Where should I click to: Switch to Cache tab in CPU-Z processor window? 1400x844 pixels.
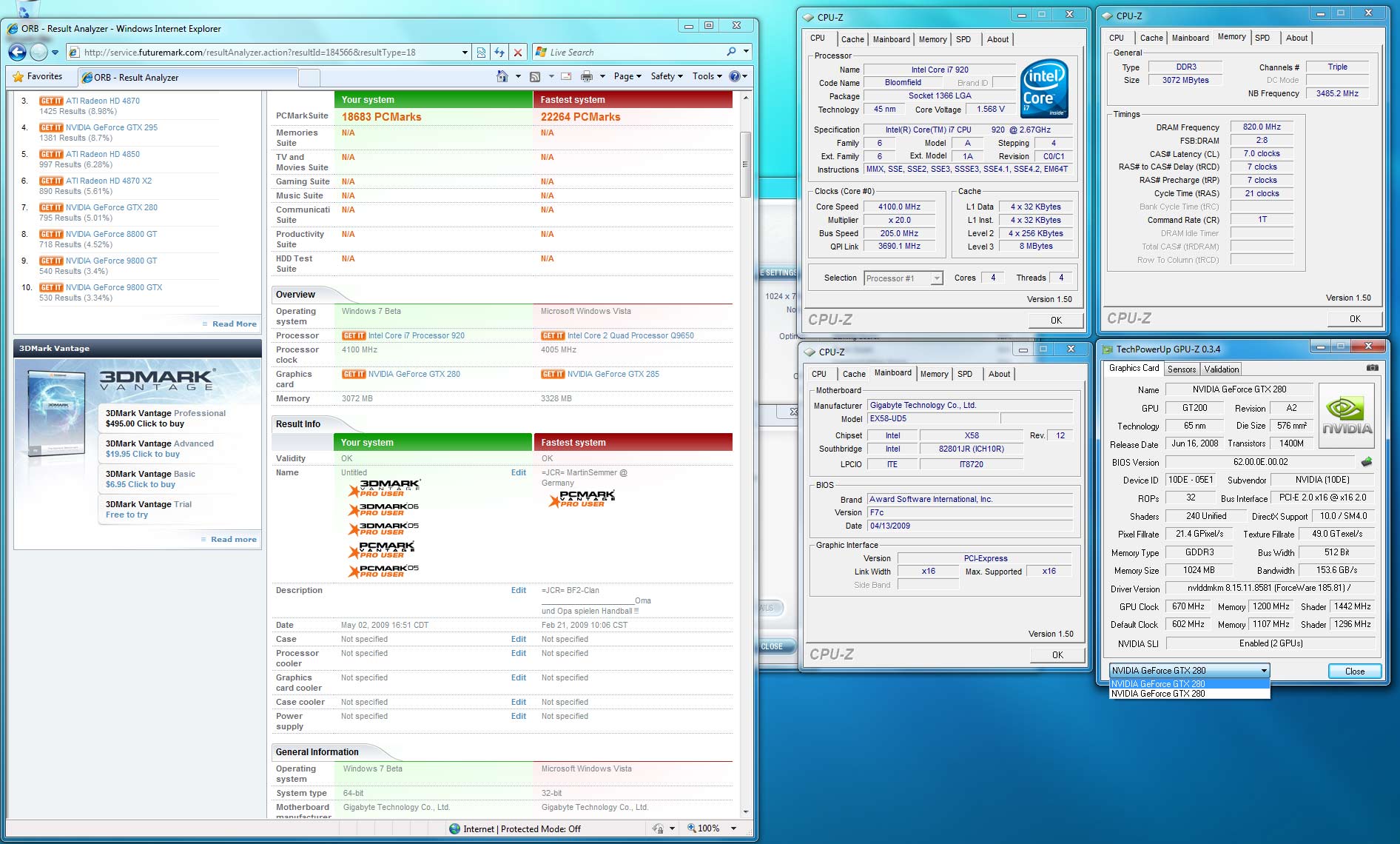tap(852, 39)
